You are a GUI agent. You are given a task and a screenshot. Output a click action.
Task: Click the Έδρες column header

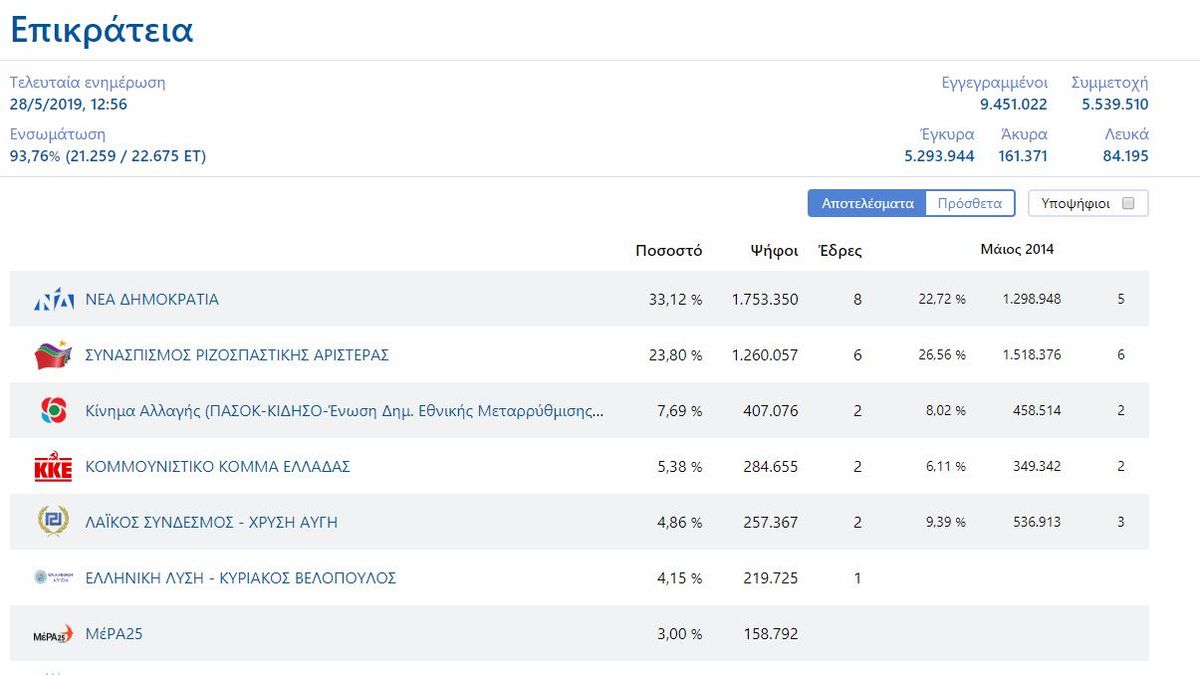[840, 251]
